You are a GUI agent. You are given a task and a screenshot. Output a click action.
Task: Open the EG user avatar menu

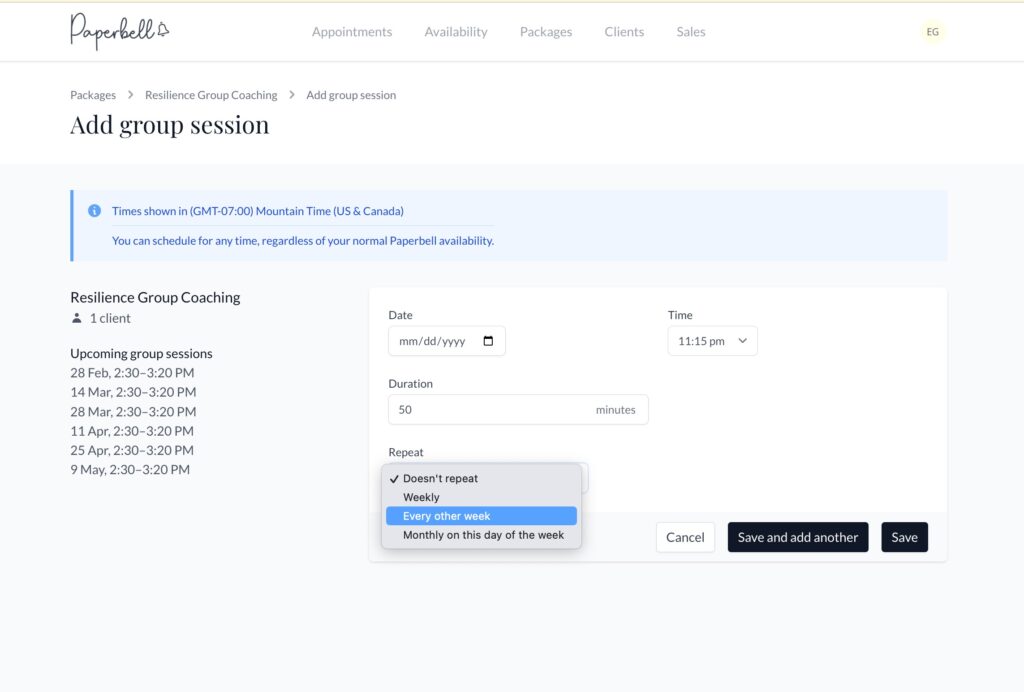(932, 32)
